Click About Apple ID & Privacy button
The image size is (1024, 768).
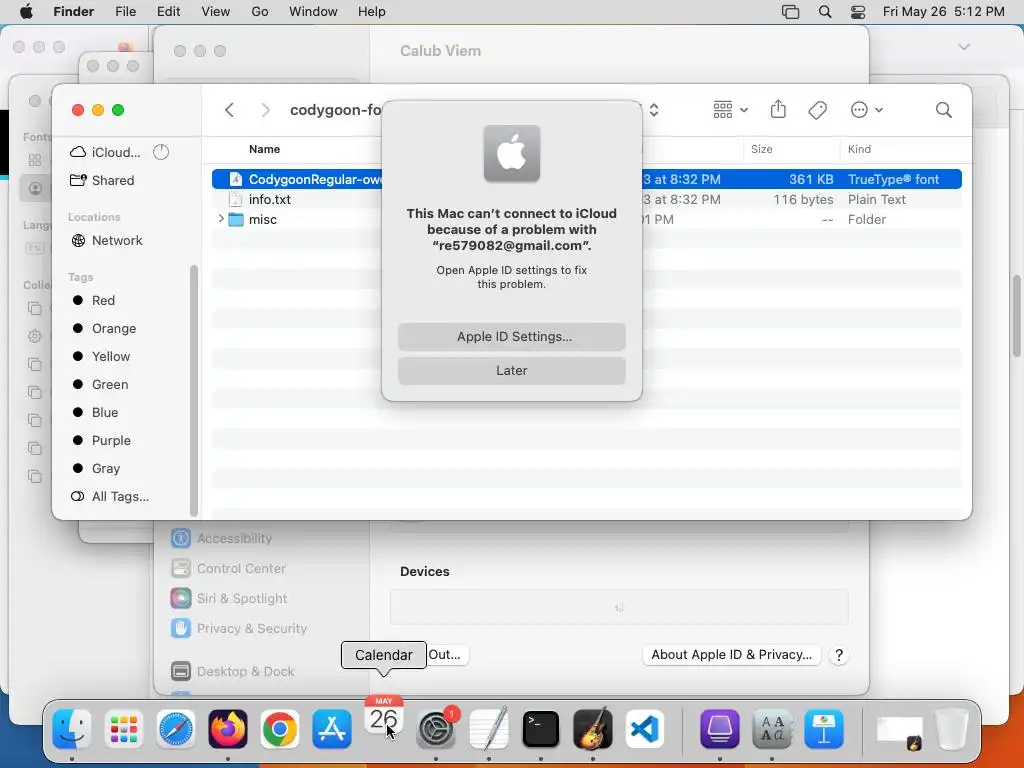pyautogui.click(x=731, y=654)
